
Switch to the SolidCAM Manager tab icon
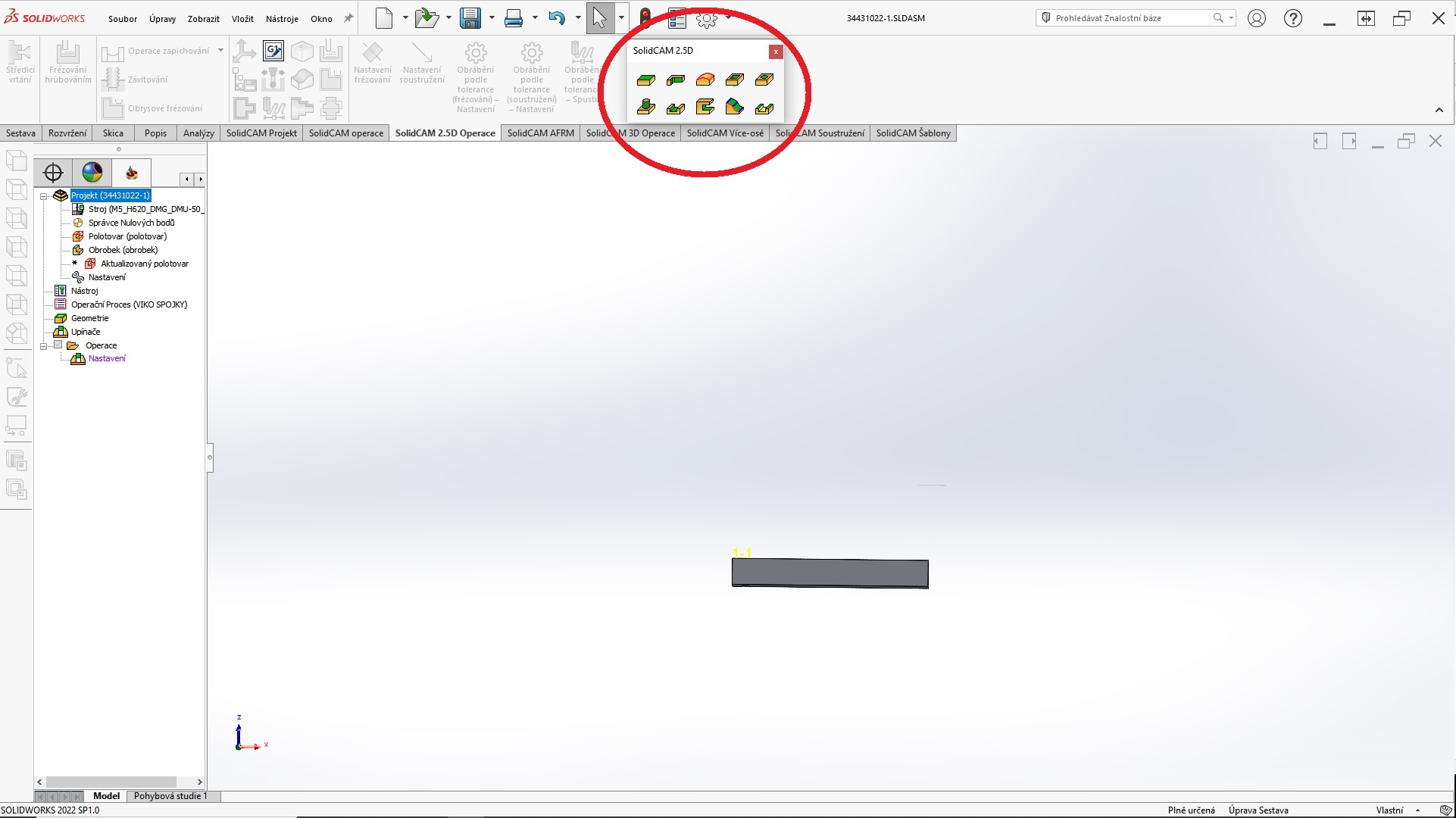(x=132, y=173)
